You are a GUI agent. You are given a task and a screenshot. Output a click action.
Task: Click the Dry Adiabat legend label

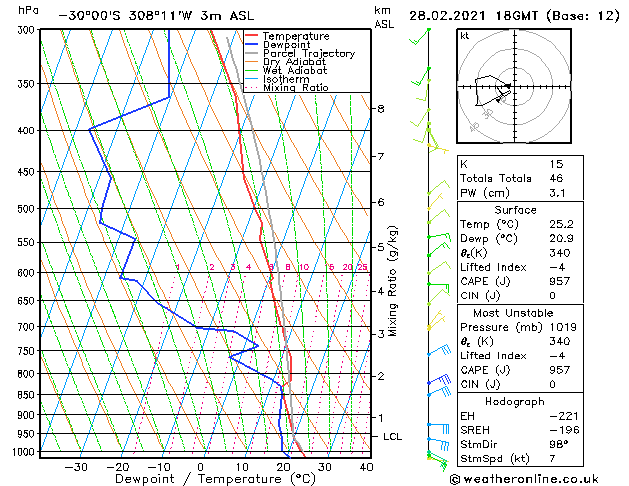pos(294,62)
